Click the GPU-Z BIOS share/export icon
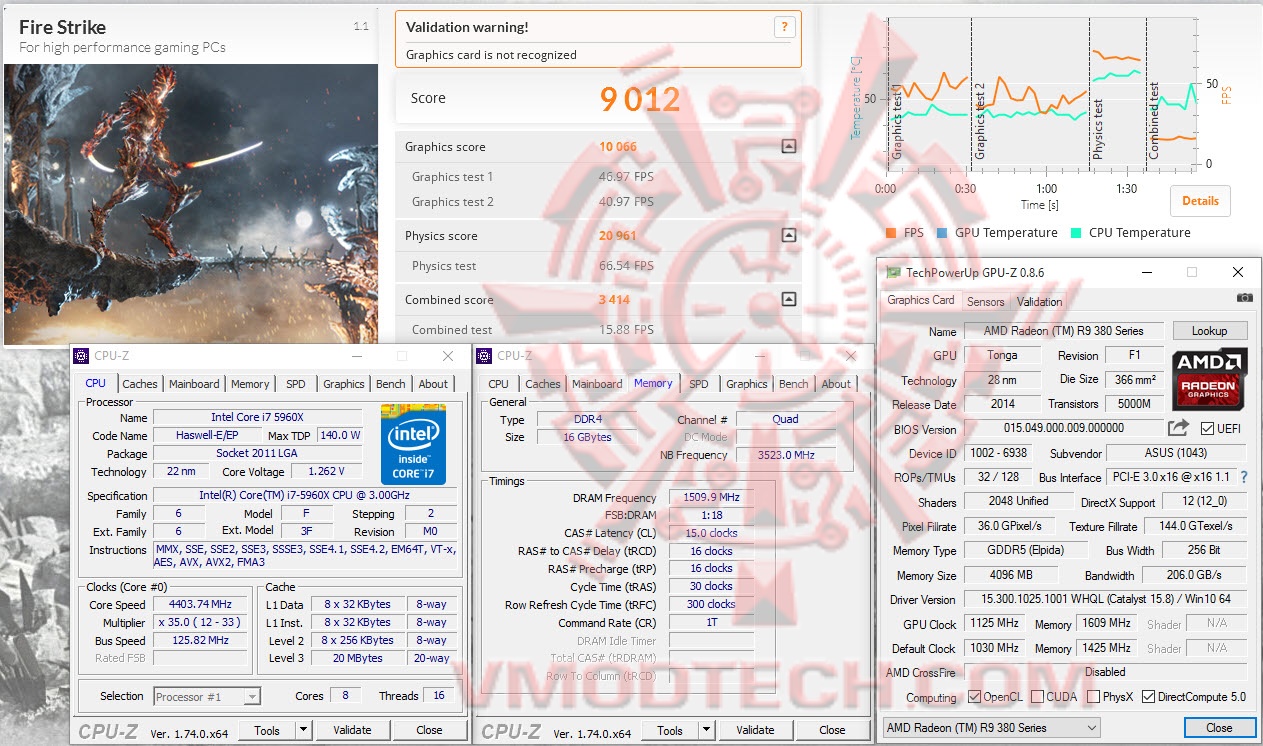 [x=1179, y=428]
